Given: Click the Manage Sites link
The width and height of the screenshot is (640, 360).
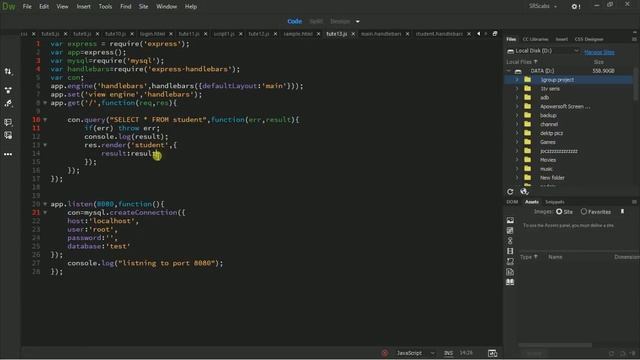Looking at the screenshot, I should 599,52.
